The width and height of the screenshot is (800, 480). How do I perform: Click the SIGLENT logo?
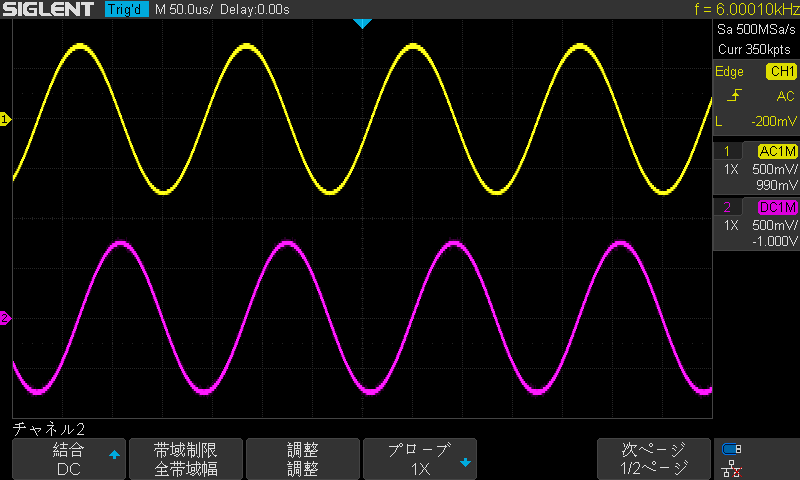click(48, 9)
